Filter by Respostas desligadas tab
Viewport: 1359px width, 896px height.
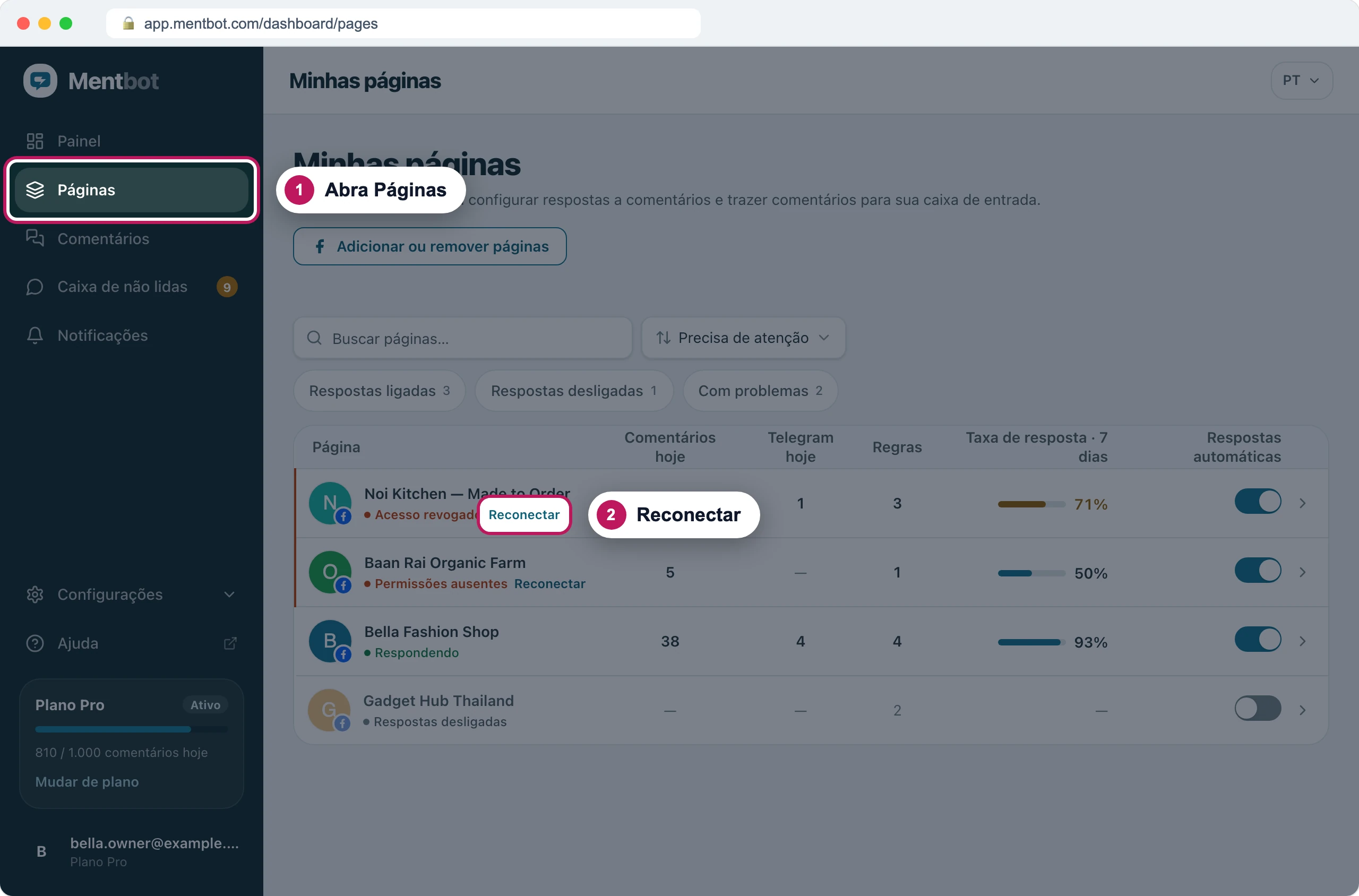pyautogui.click(x=574, y=391)
